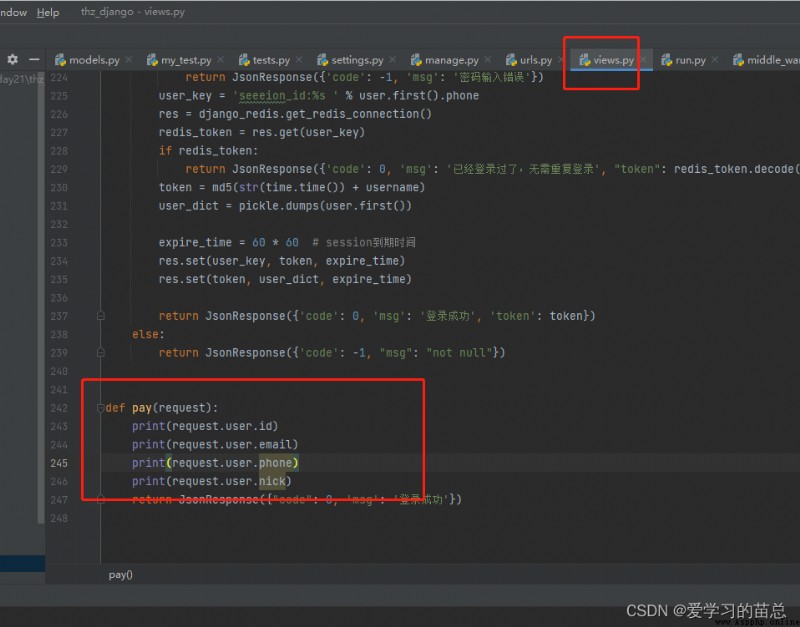
Task: Click the highlighted 'nick' attribute on line 246
Action: pos(272,481)
